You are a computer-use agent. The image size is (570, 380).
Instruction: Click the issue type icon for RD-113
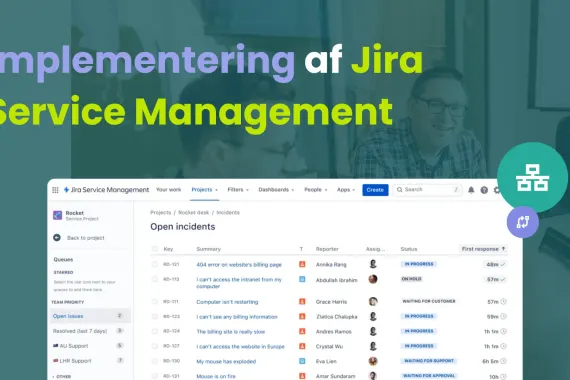point(302,279)
